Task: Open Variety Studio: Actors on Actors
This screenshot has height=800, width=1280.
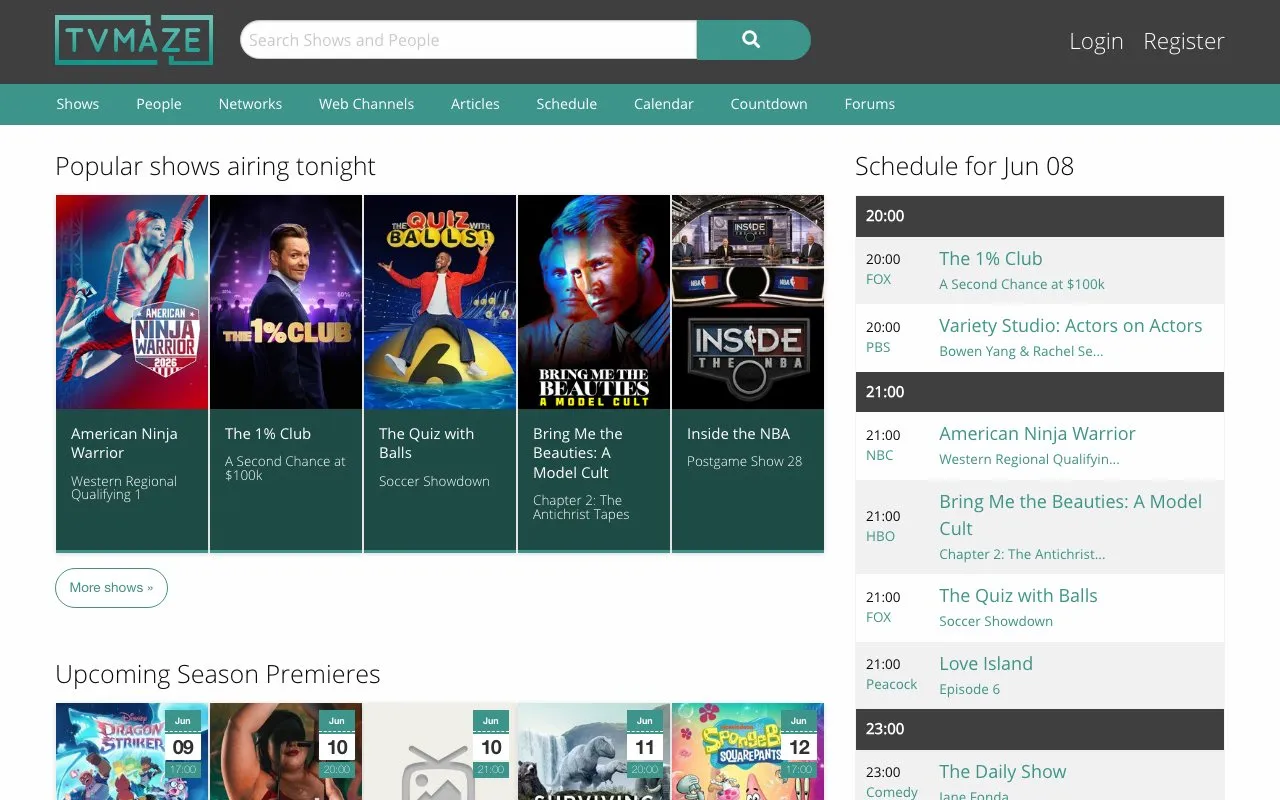Action: point(1070,326)
